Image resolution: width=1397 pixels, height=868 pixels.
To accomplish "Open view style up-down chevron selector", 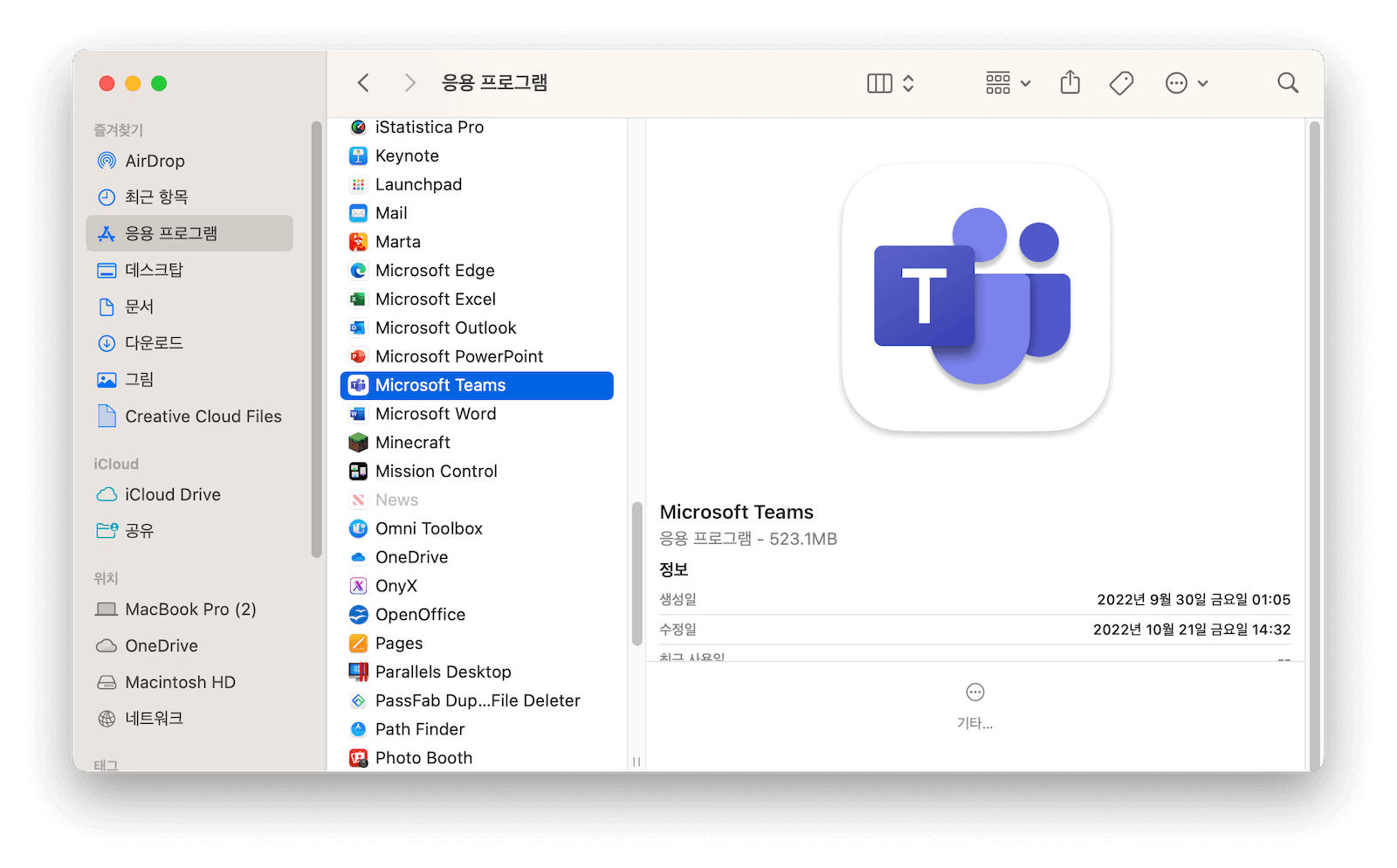I will [x=908, y=83].
